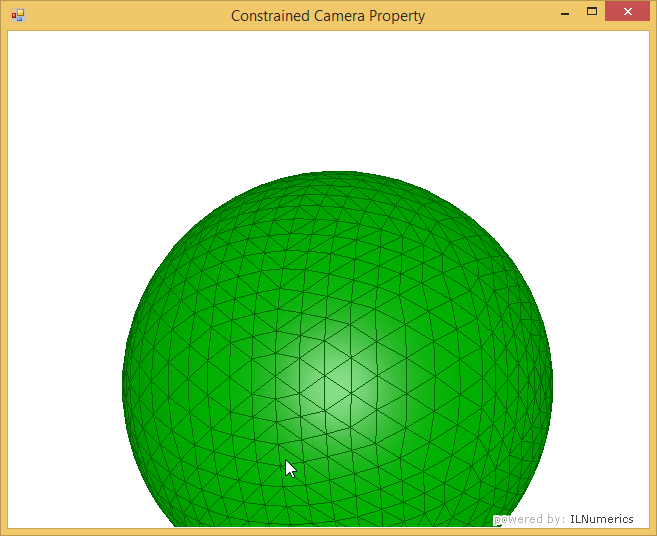Screen dimensions: 657x536
Task: Click the 'Constrained Camera Property' title text
Action: tap(328, 16)
